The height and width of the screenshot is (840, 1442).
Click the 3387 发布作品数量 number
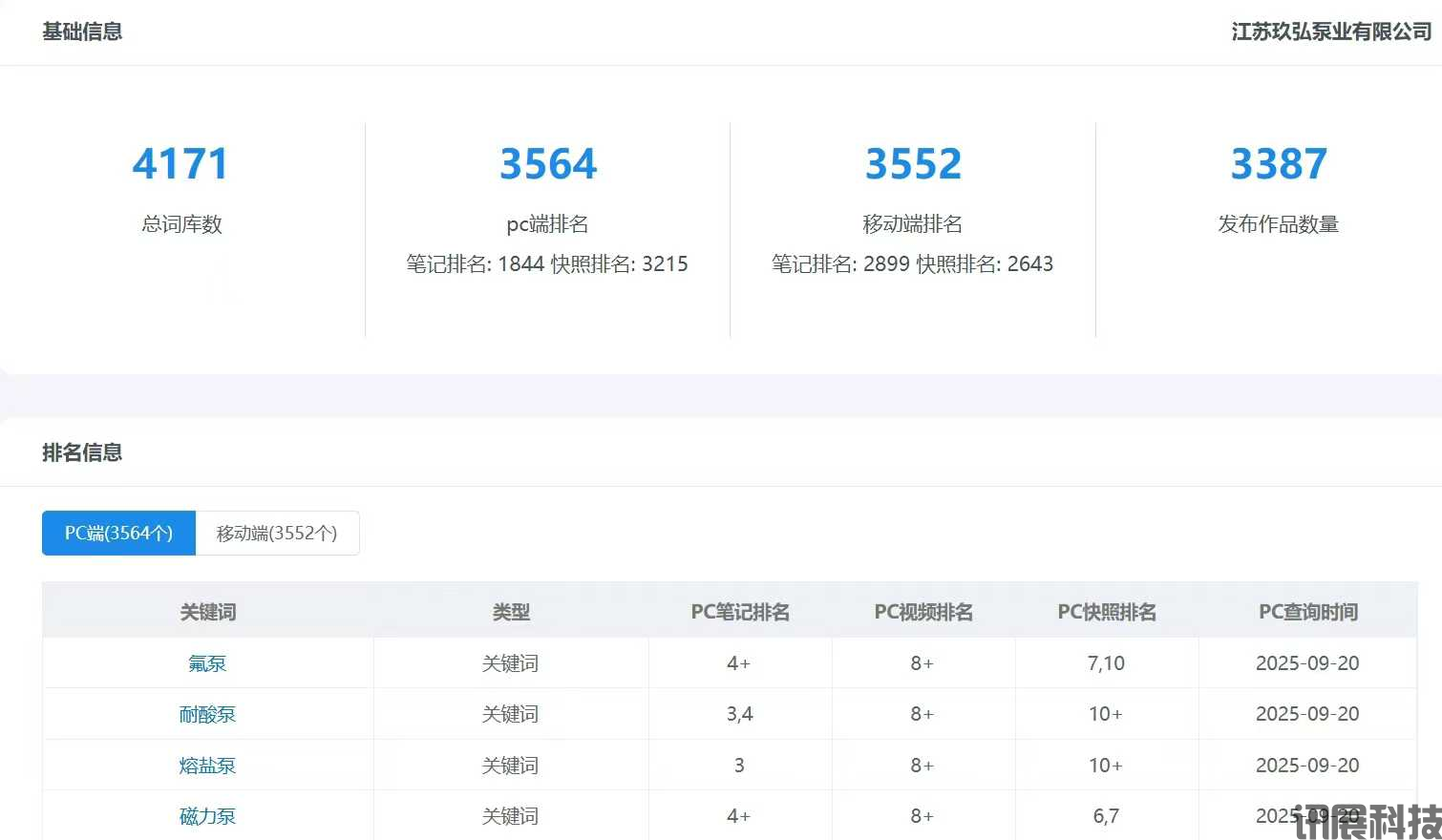click(1279, 164)
